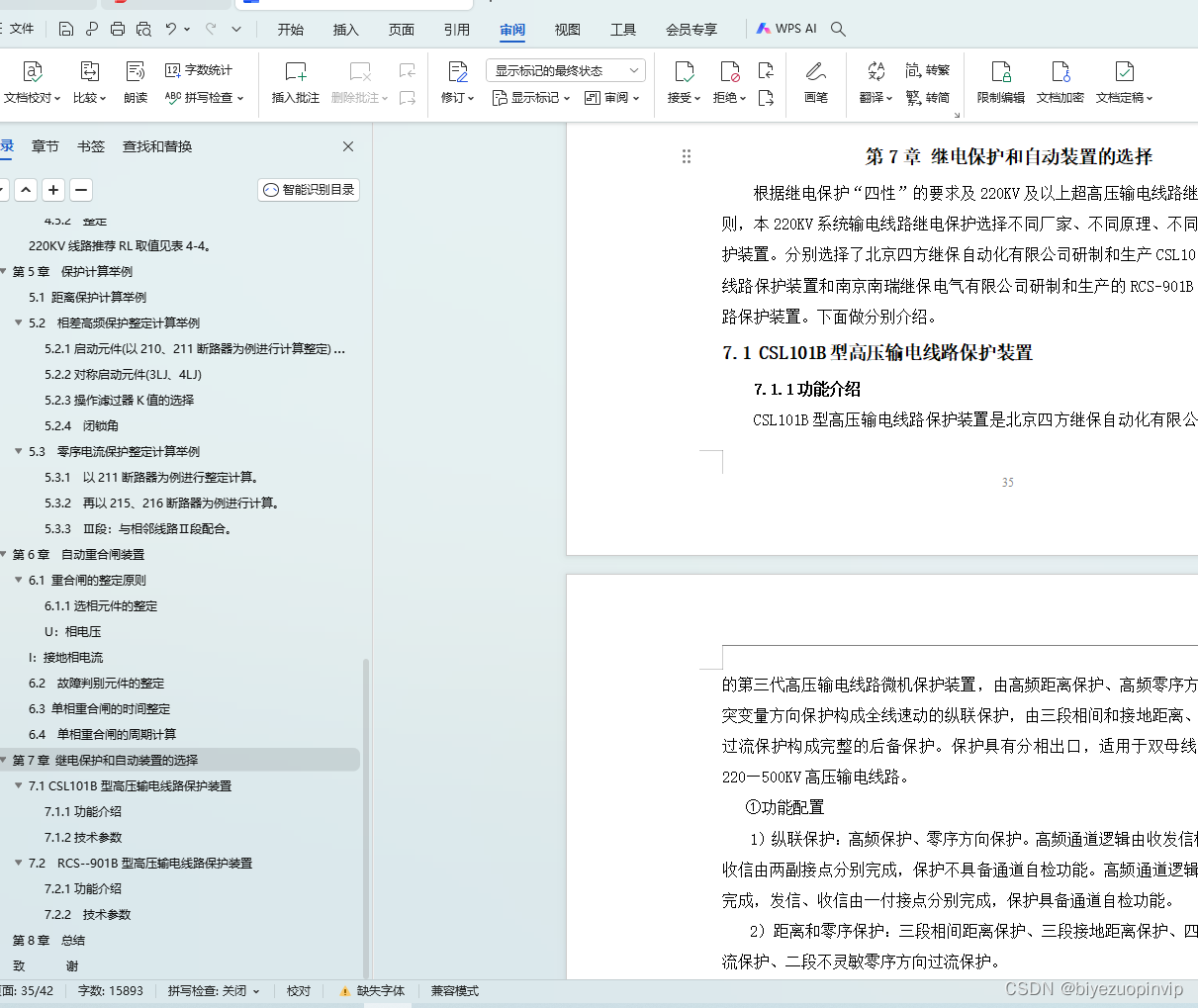Open the quick access toolbar customize arrow
Viewport: 1198px width, 1008px height.
(236, 29)
